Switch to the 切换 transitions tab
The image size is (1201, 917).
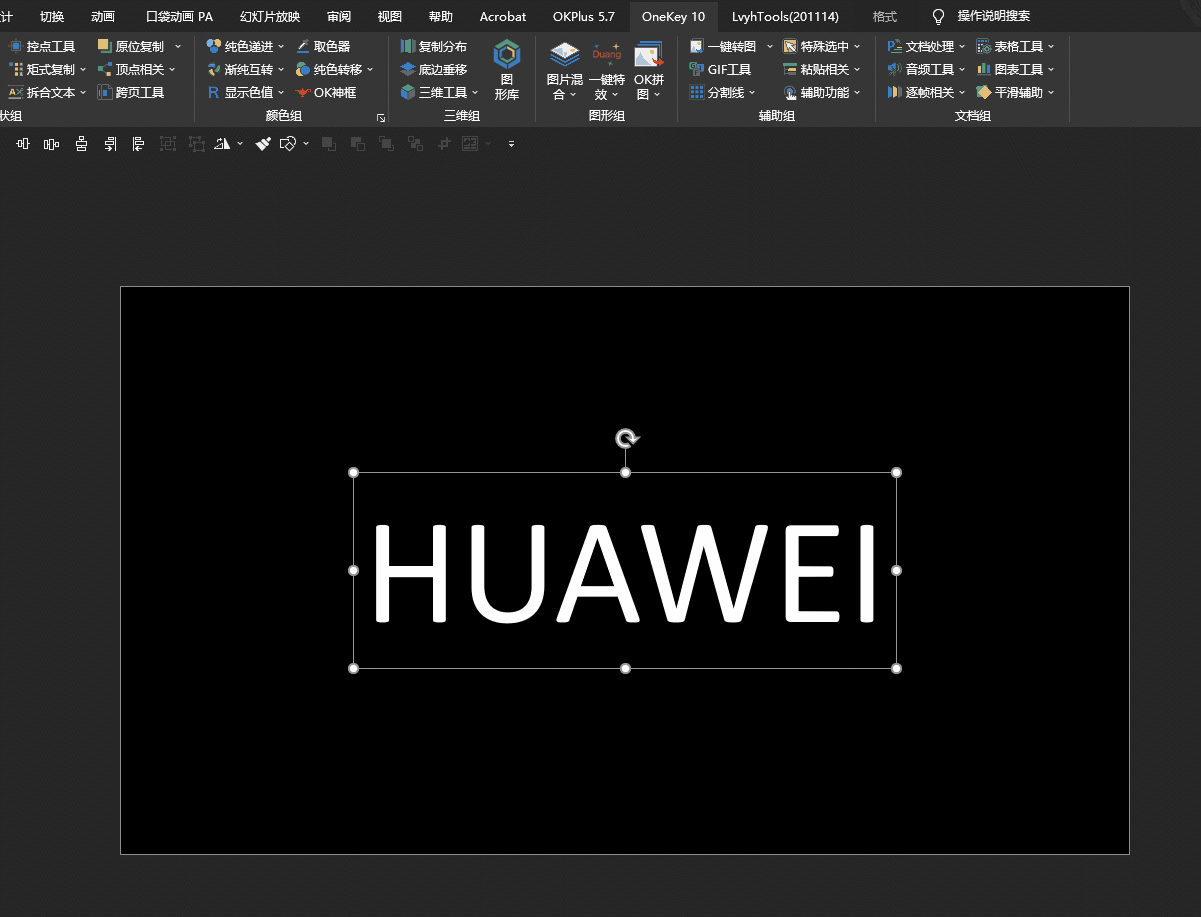coord(52,16)
